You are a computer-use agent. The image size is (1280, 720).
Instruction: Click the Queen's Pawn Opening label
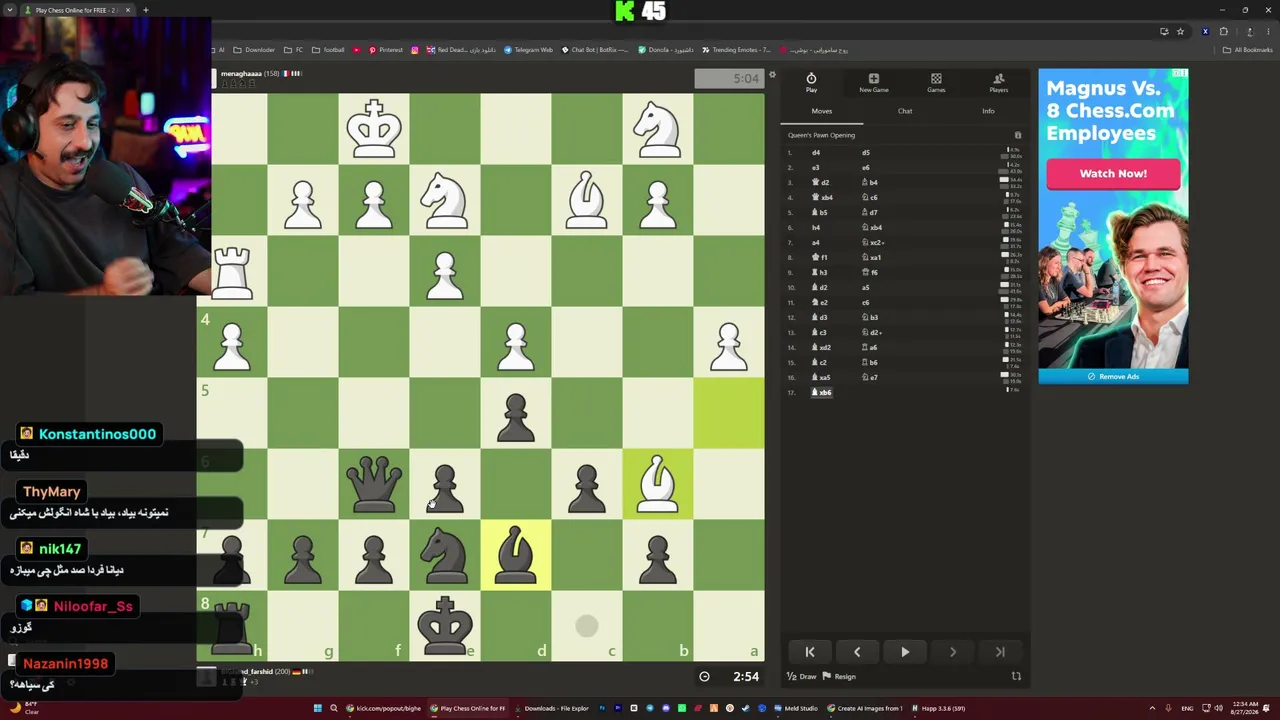point(821,135)
